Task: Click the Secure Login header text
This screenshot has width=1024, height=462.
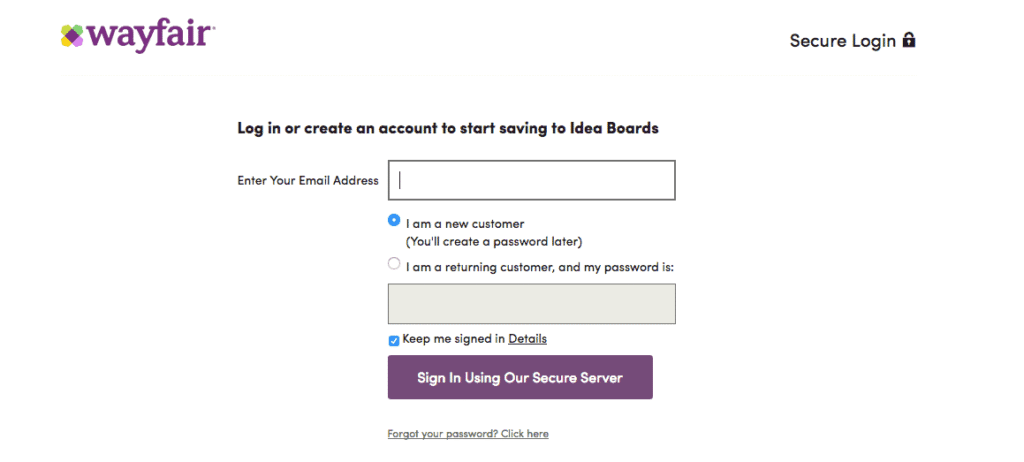Action: pyautogui.click(x=843, y=41)
